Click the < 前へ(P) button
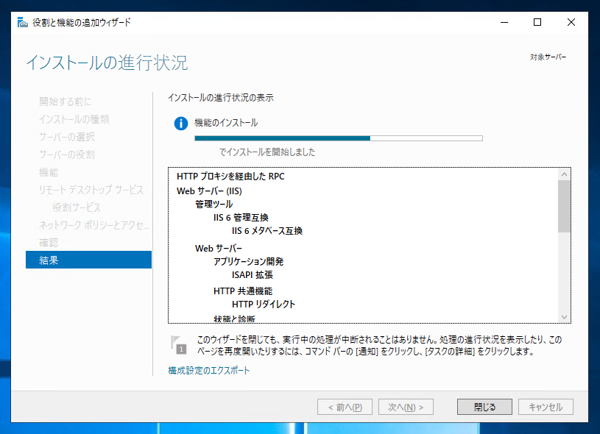Image resolution: width=600 pixels, height=434 pixels. click(345, 407)
